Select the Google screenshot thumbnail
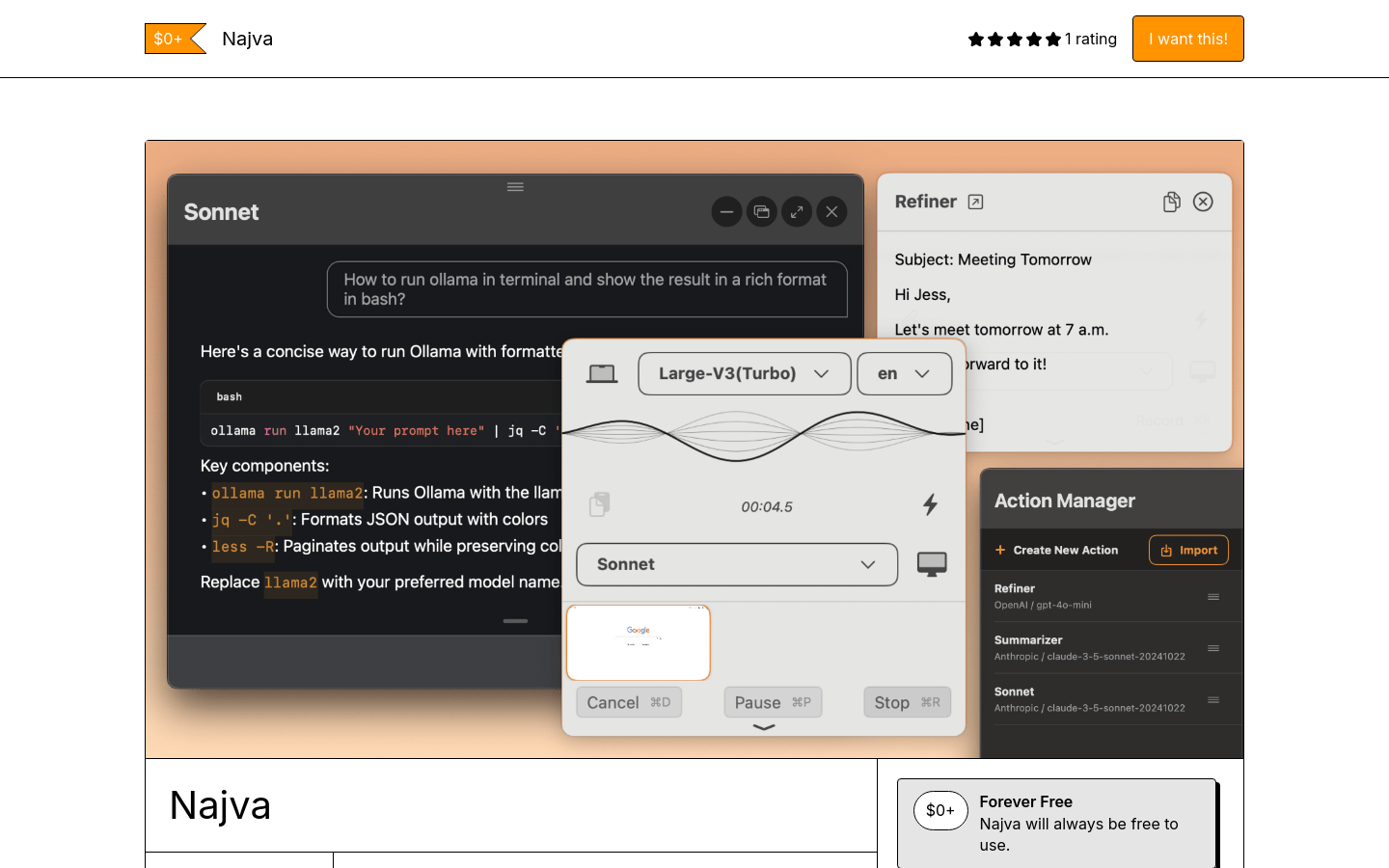Image resolution: width=1389 pixels, height=868 pixels. [639, 642]
